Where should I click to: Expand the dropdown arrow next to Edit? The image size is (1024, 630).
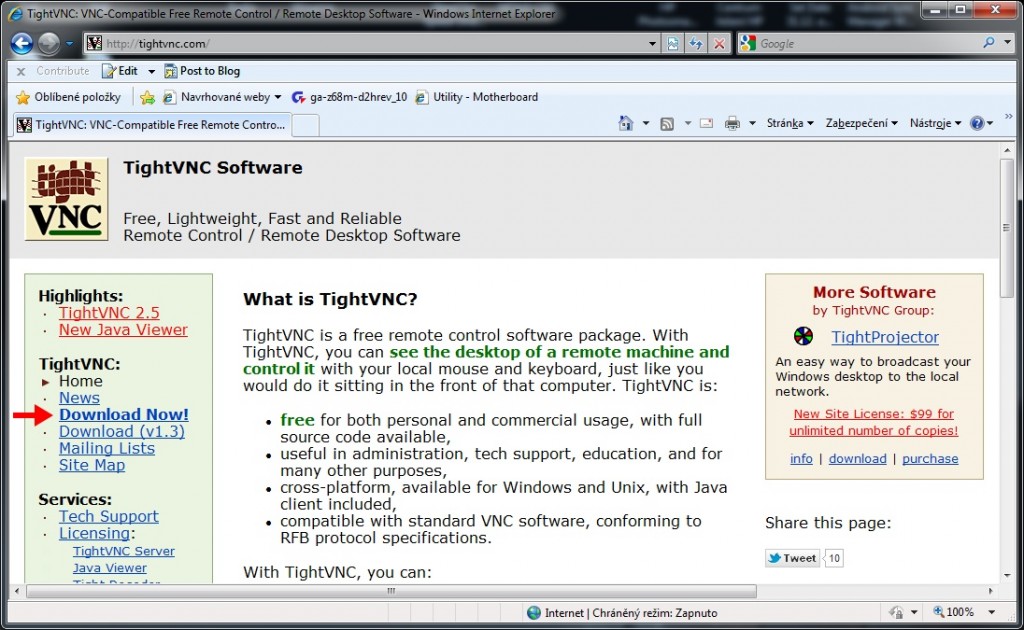(x=152, y=71)
